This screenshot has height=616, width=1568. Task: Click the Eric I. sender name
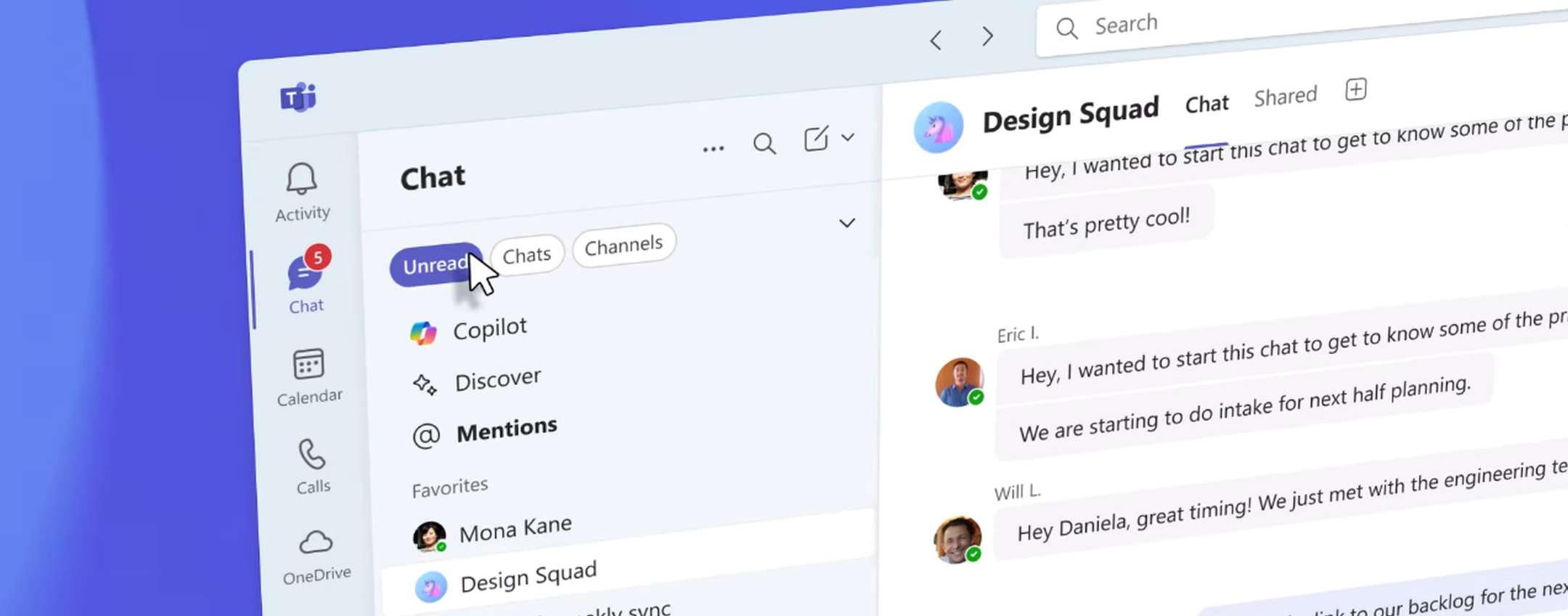point(1018,335)
